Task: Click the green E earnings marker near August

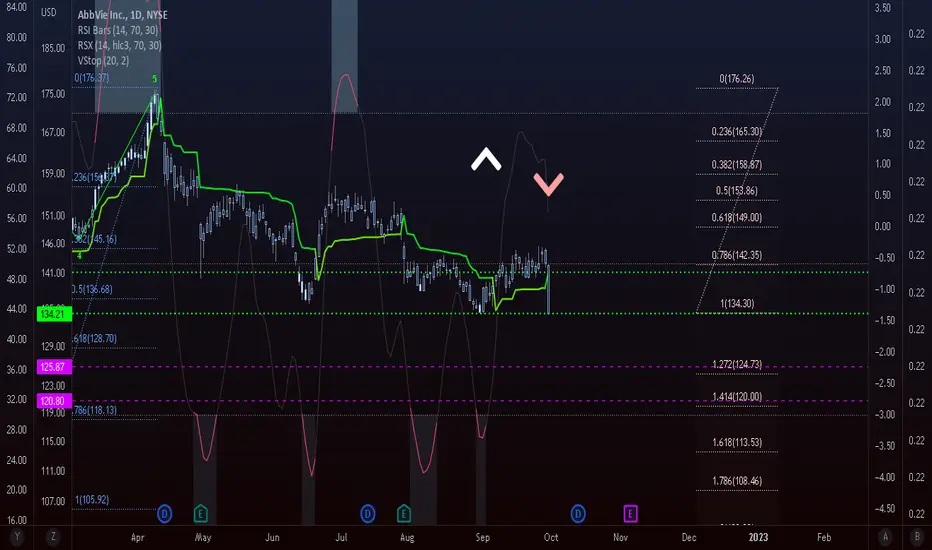Action: tap(404, 513)
